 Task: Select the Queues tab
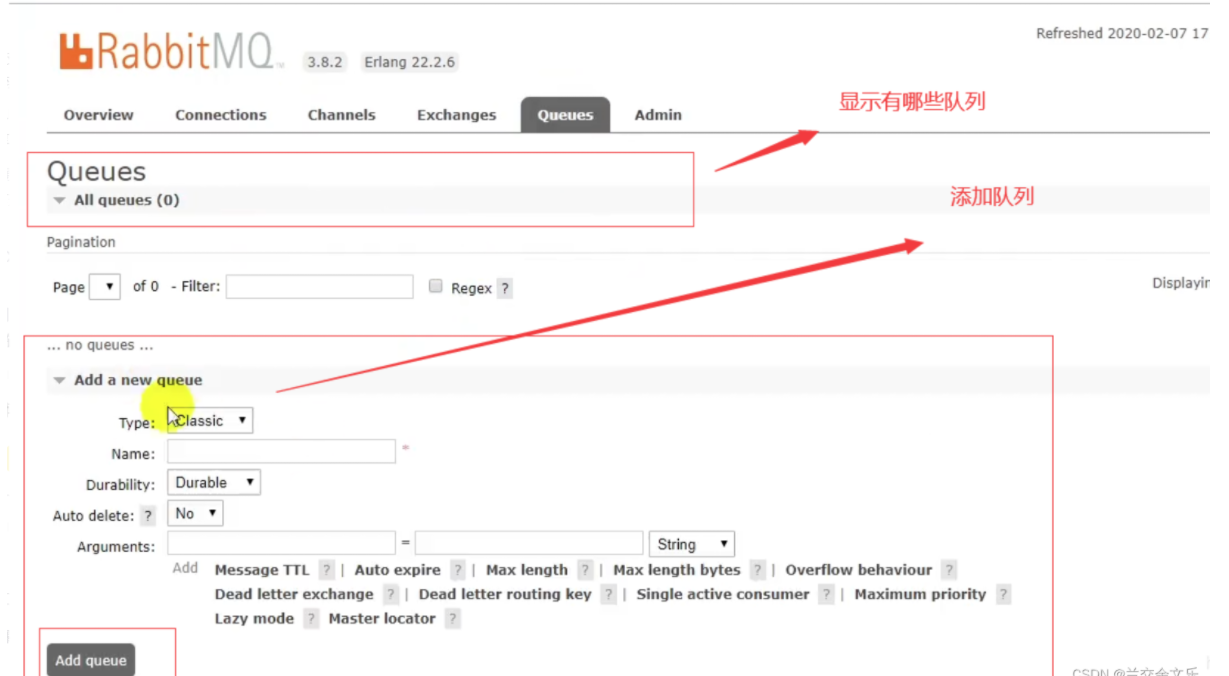click(566, 115)
